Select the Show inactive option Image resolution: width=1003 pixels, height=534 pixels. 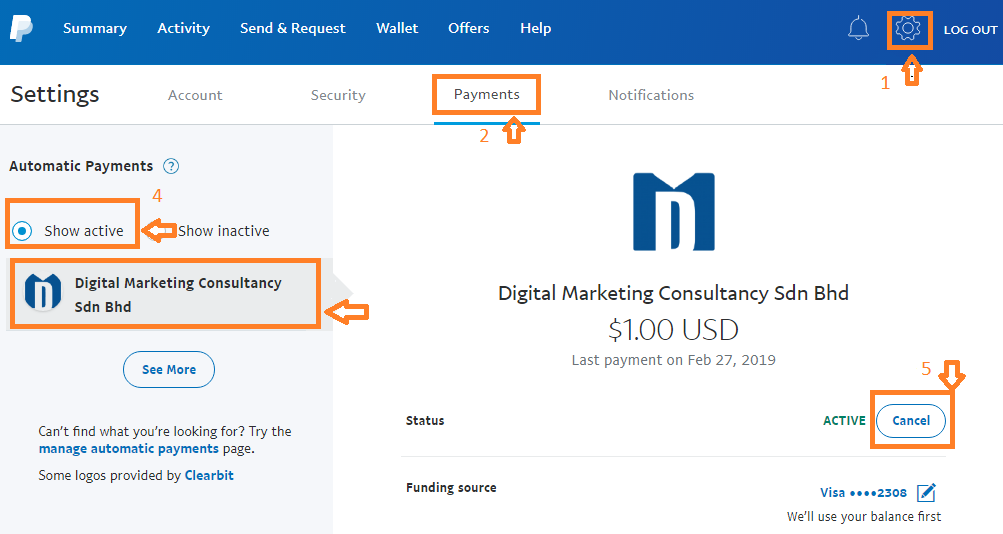tap(223, 231)
